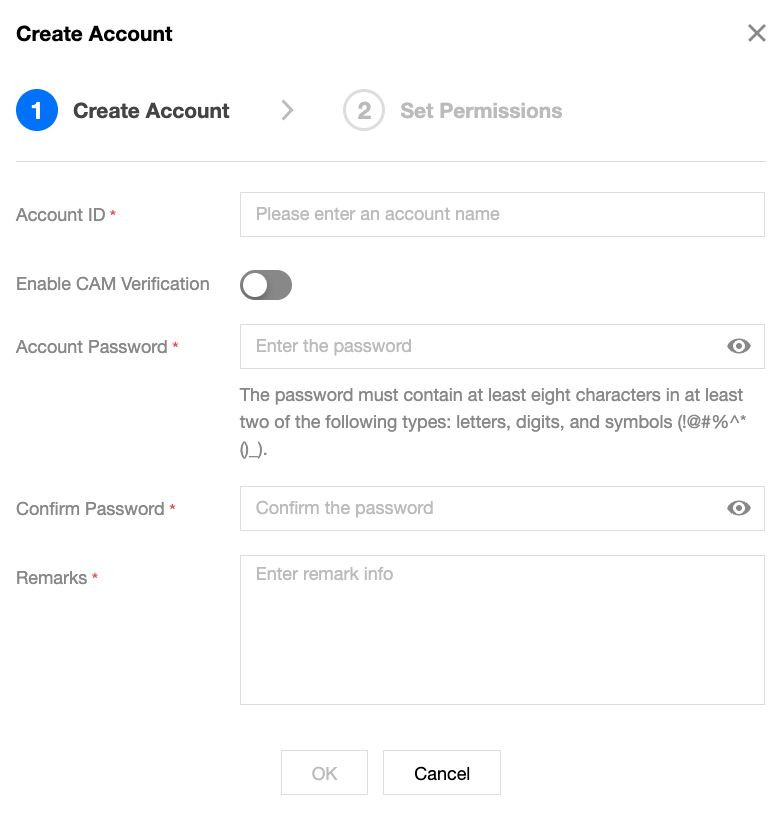This screenshot has width=784, height=822.
Task: Focus the Account ID input field
Action: (502, 214)
